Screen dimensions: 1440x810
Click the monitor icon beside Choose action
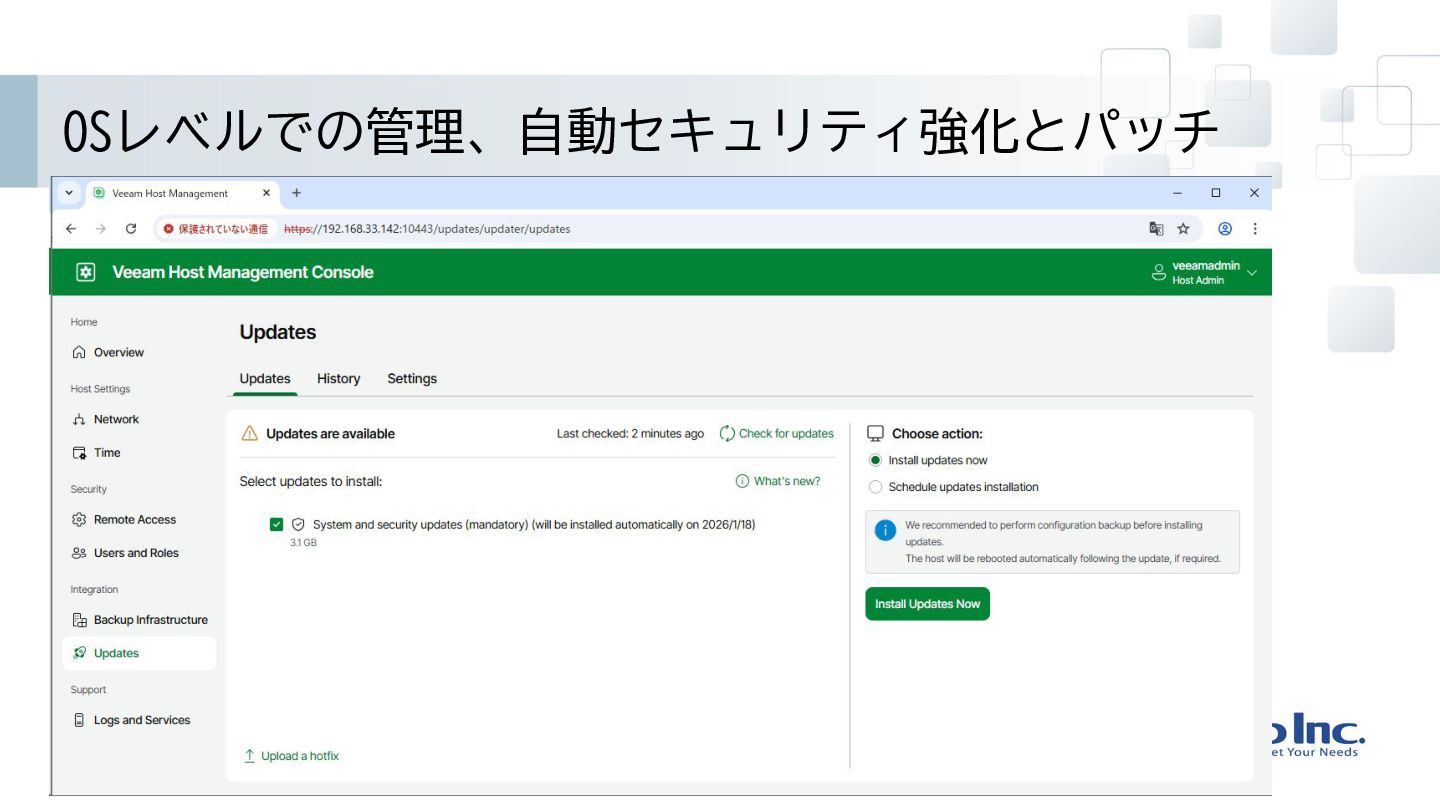click(x=876, y=433)
